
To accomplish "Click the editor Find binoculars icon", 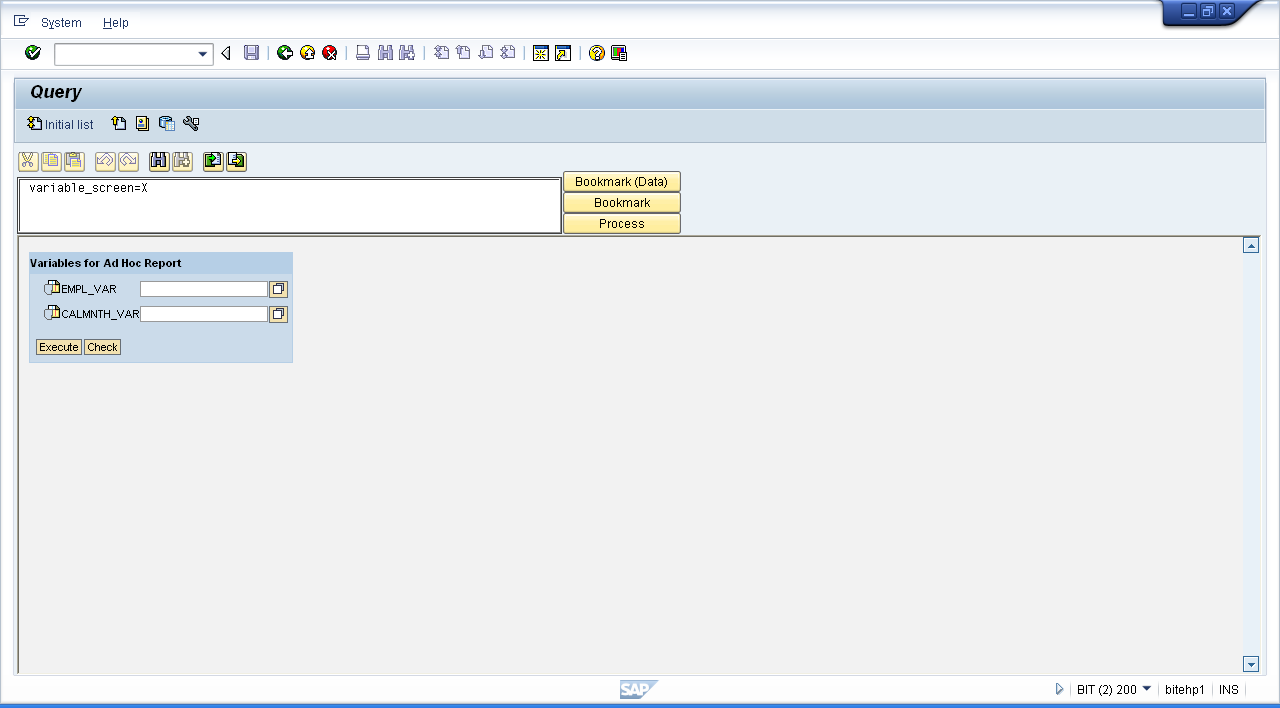I will pos(159,161).
